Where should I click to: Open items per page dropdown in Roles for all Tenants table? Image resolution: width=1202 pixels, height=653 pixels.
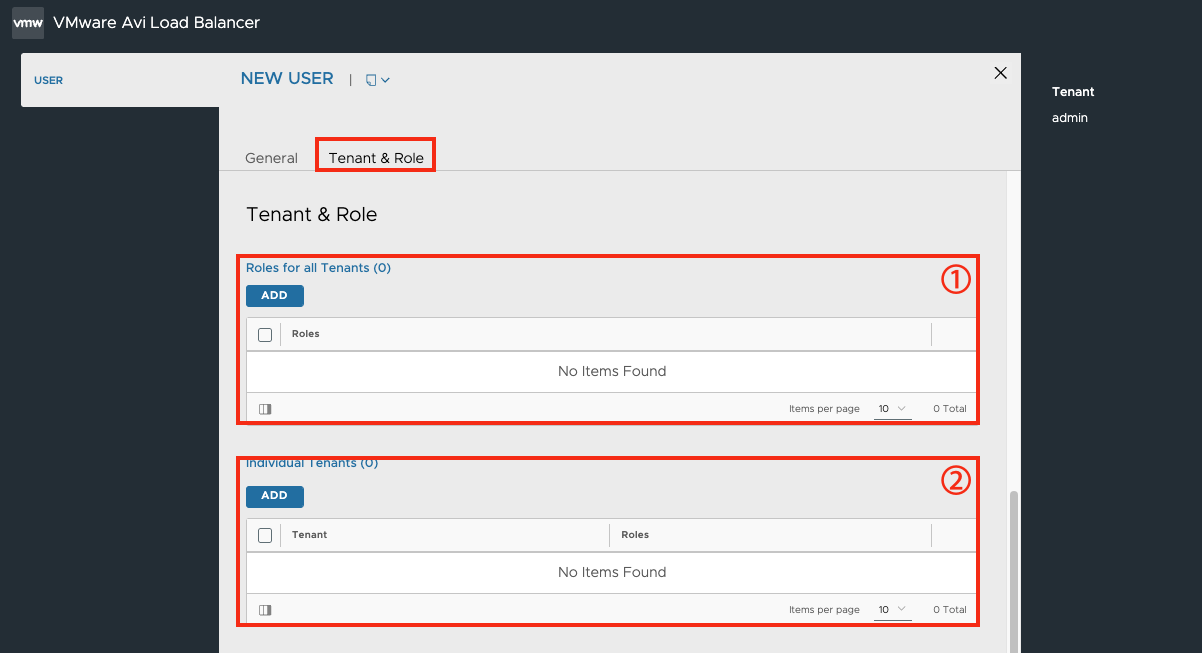coord(892,409)
